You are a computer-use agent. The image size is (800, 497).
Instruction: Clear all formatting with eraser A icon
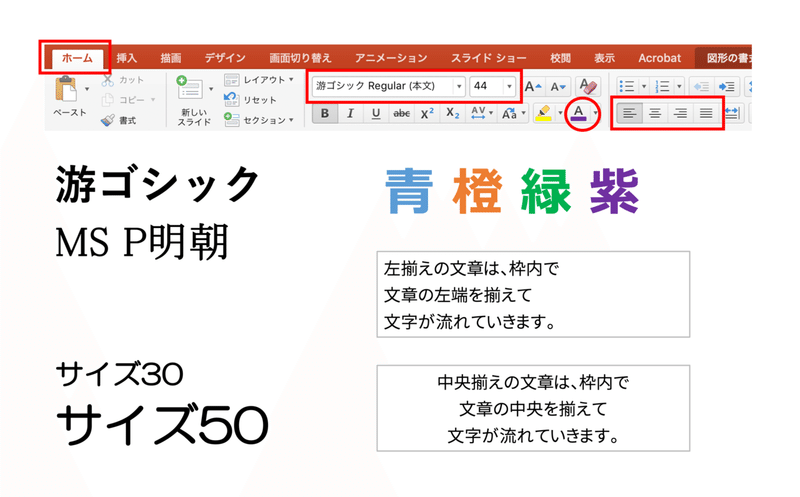click(588, 86)
